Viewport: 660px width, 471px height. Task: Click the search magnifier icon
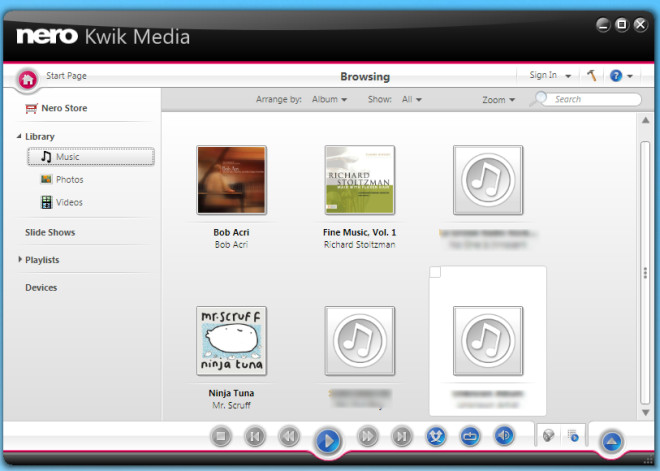pyautogui.click(x=539, y=99)
